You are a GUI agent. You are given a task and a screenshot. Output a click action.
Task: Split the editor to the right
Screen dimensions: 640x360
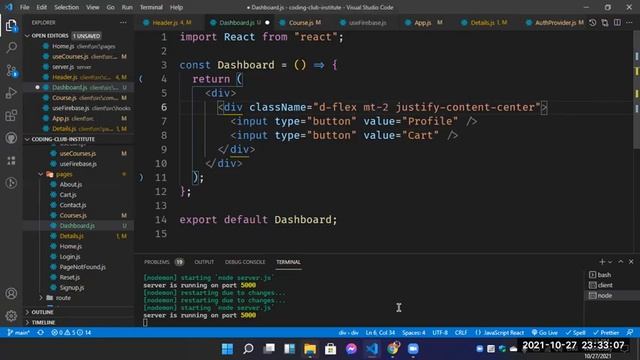point(617,22)
